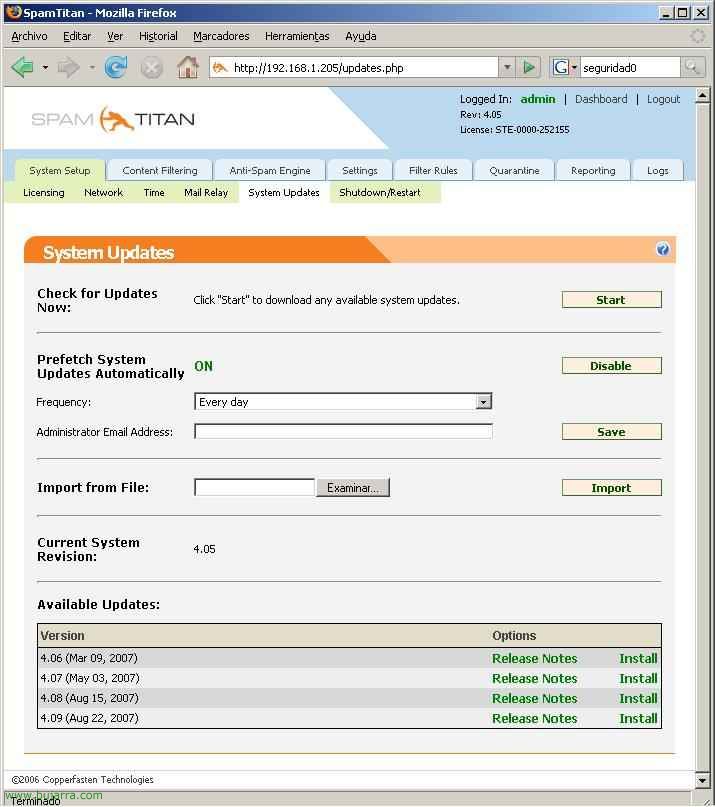715x807 pixels.
Task: Open the Reporting tab
Action: [x=593, y=170]
